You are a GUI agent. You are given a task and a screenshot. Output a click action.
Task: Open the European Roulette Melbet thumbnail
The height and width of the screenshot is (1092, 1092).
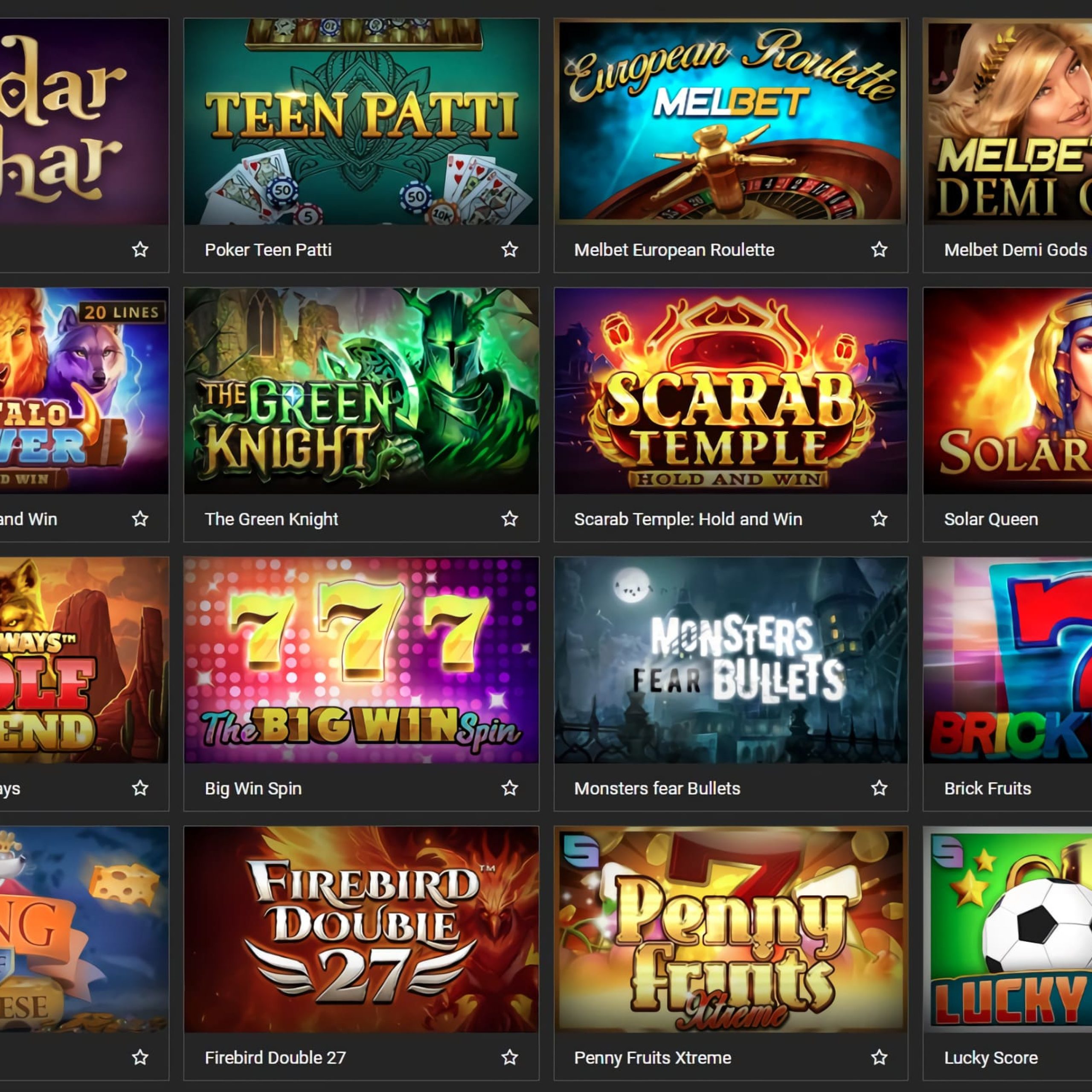(x=731, y=122)
